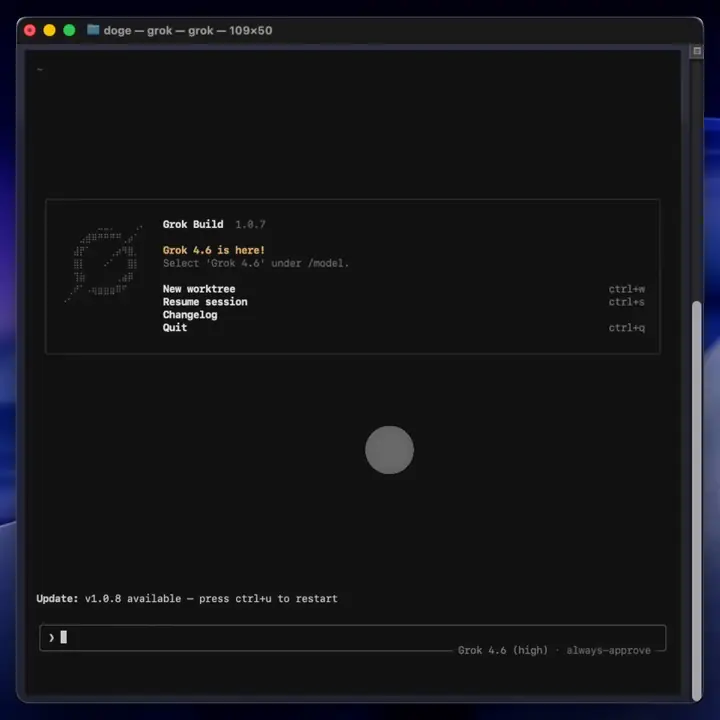Click the Grok 4.6 (high) model label
Screen dimensions: 720x720
point(502,650)
